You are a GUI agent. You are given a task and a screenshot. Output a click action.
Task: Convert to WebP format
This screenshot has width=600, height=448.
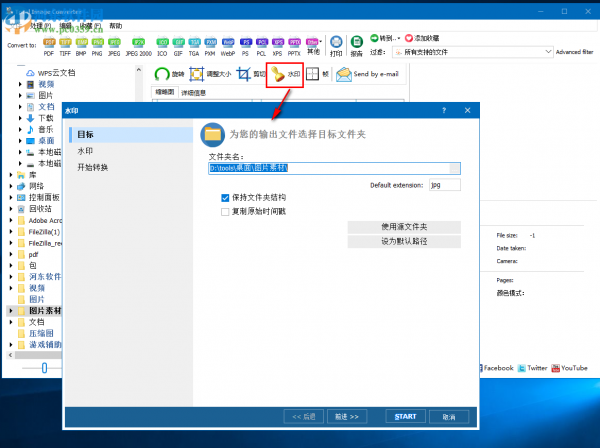pyautogui.click(x=228, y=46)
